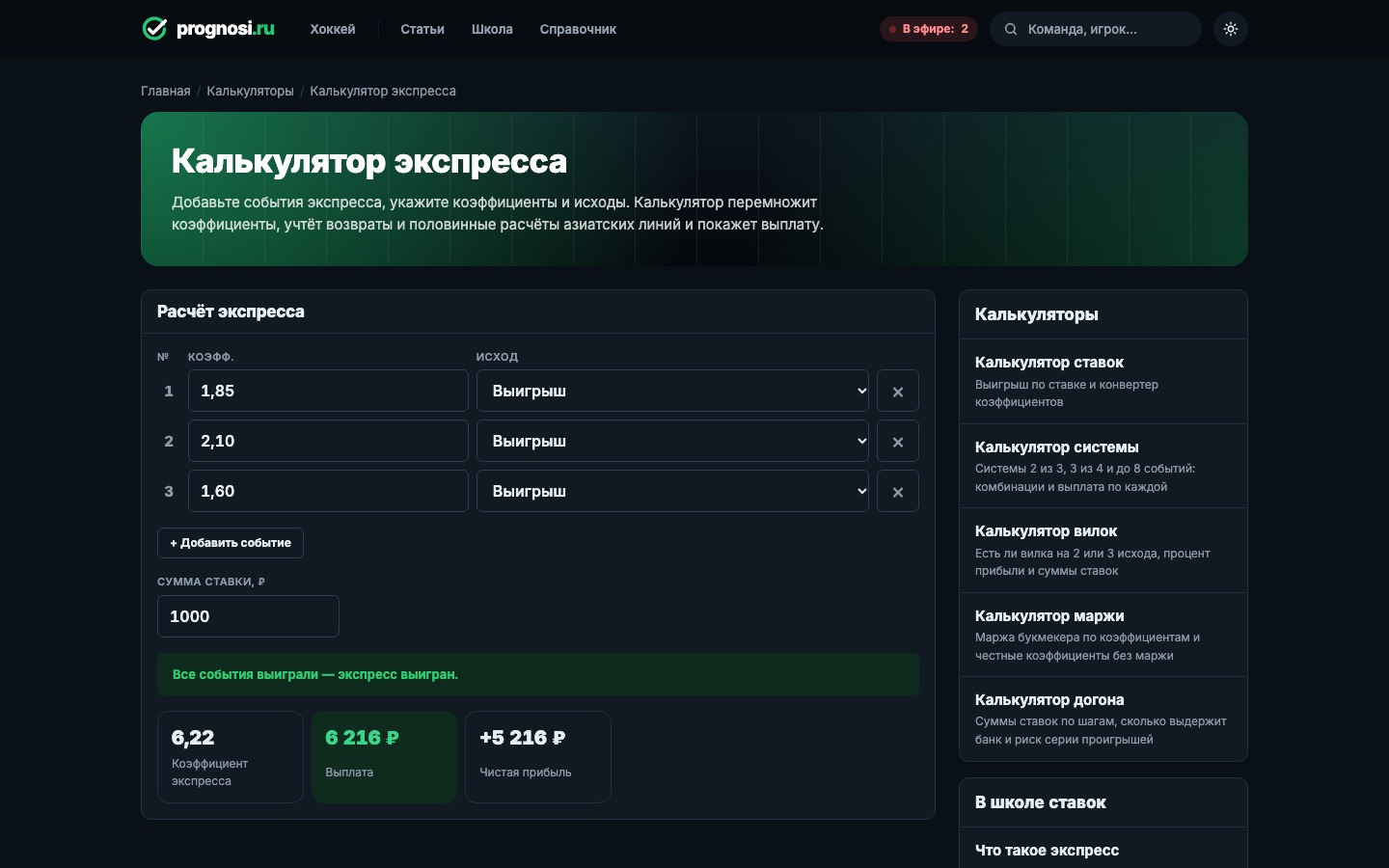The height and width of the screenshot is (868, 1389).
Task: Click the 'Исход' column header
Action: tap(497, 357)
